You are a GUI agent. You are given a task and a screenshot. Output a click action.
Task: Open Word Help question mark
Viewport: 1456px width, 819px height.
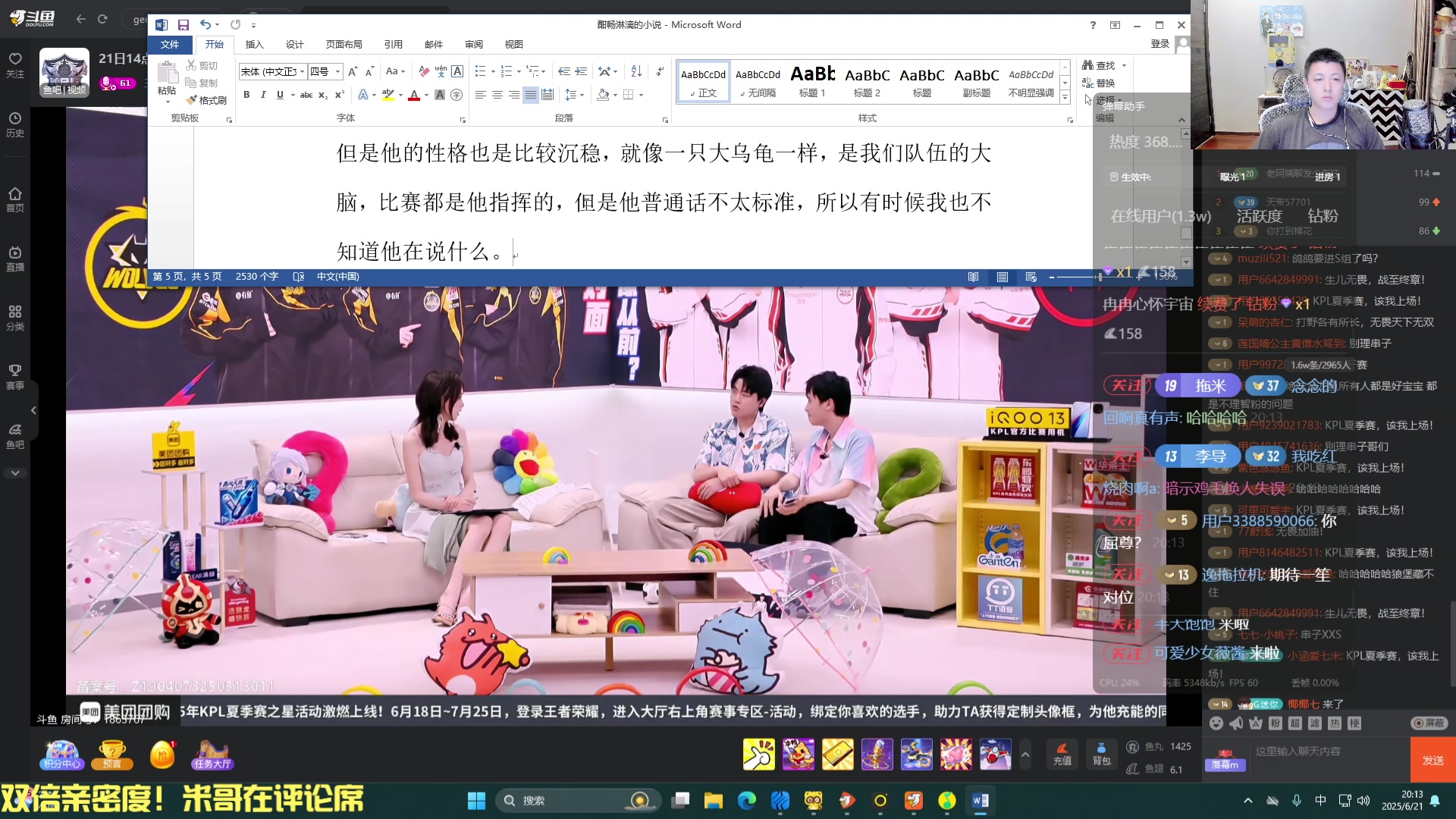coord(1093,25)
